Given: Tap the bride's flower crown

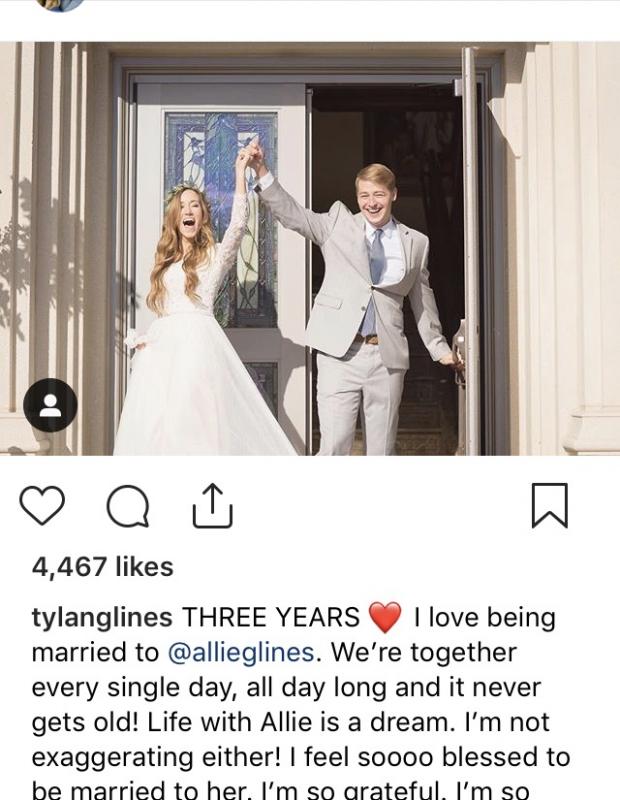Looking at the screenshot, I should pyautogui.click(x=185, y=193).
